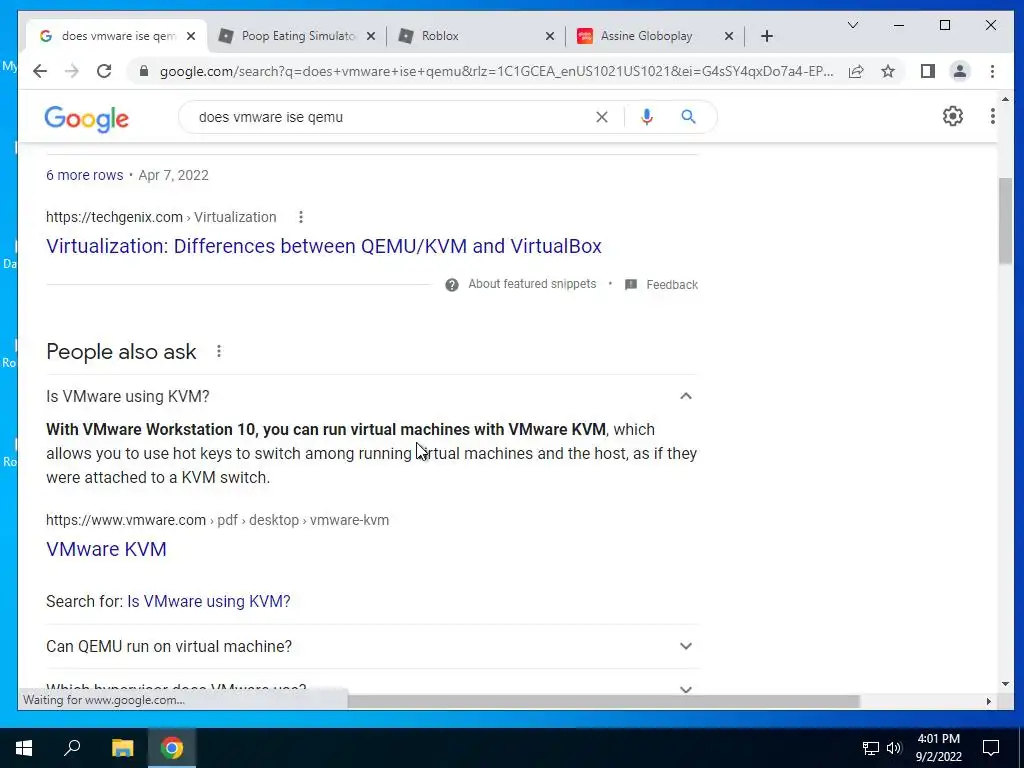Close the Roblox tab
Viewport: 1024px width, 768px height.
pos(549,36)
